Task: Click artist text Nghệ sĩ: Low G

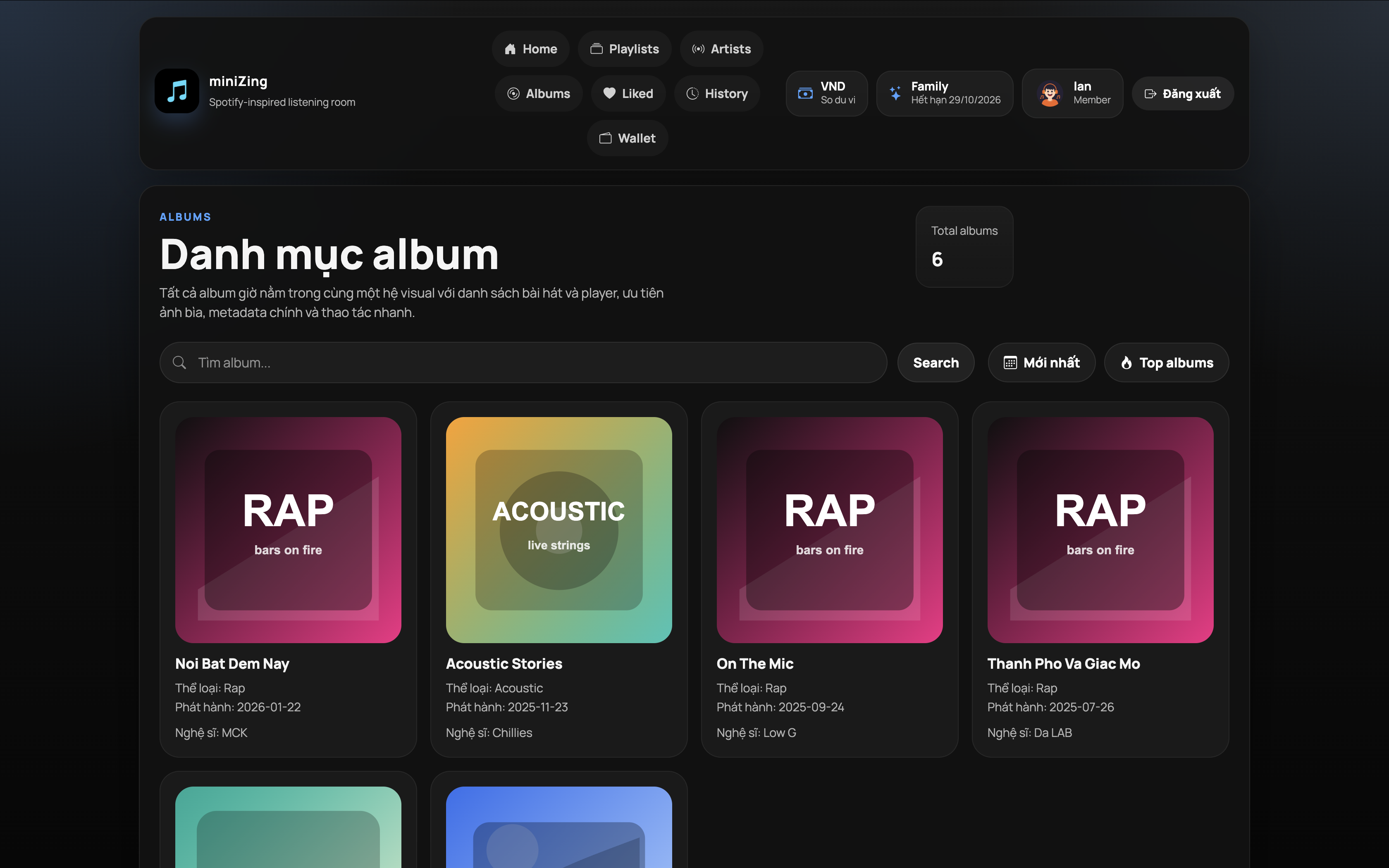Action: (757, 732)
